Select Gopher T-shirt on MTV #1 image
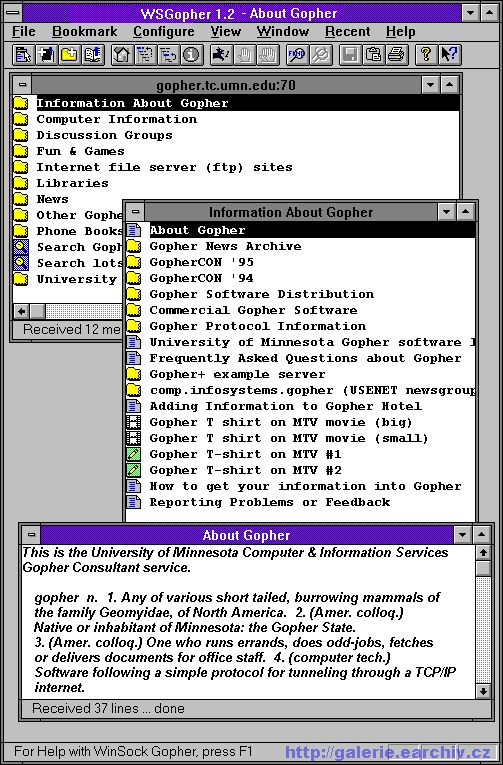 click(x=245, y=454)
